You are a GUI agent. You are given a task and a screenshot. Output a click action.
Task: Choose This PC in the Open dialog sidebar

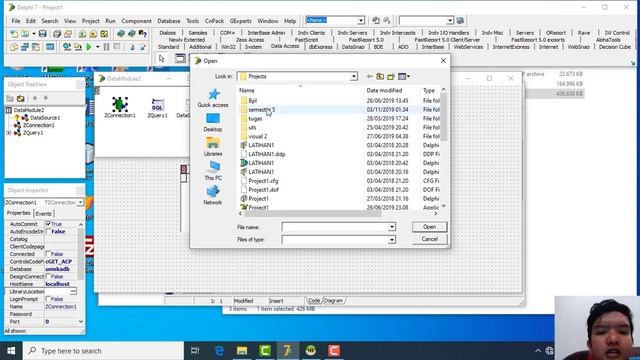(213, 171)
